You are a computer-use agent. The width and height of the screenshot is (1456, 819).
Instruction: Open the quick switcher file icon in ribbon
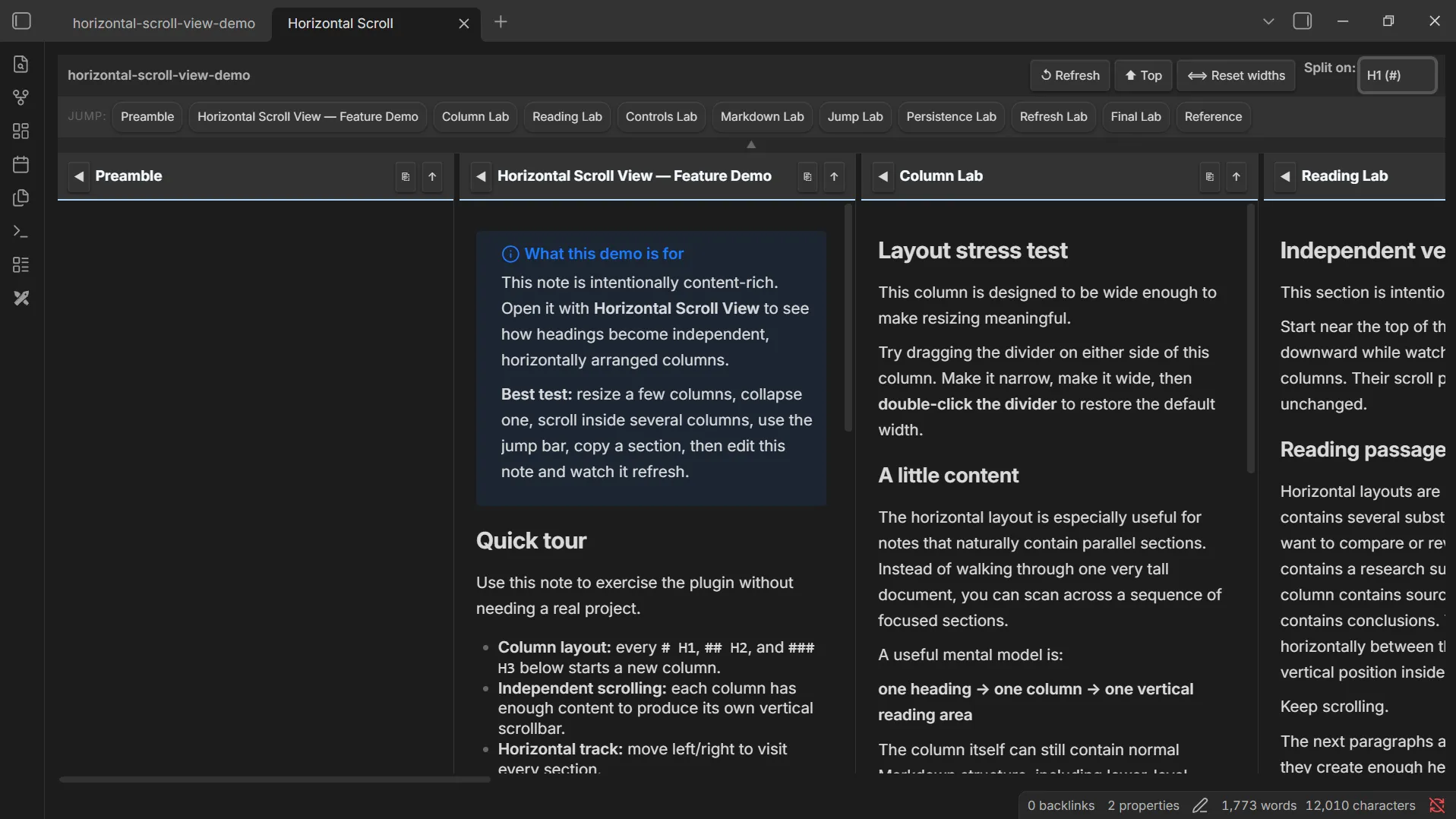tap(21, 65)
